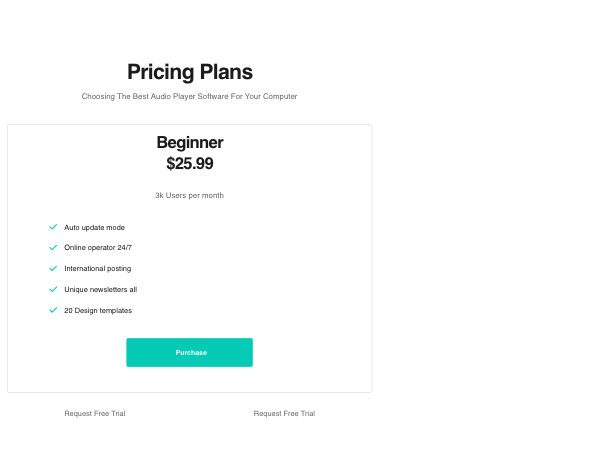Click the $25.99 price text
Screen dimensions: 600x462
190,163
